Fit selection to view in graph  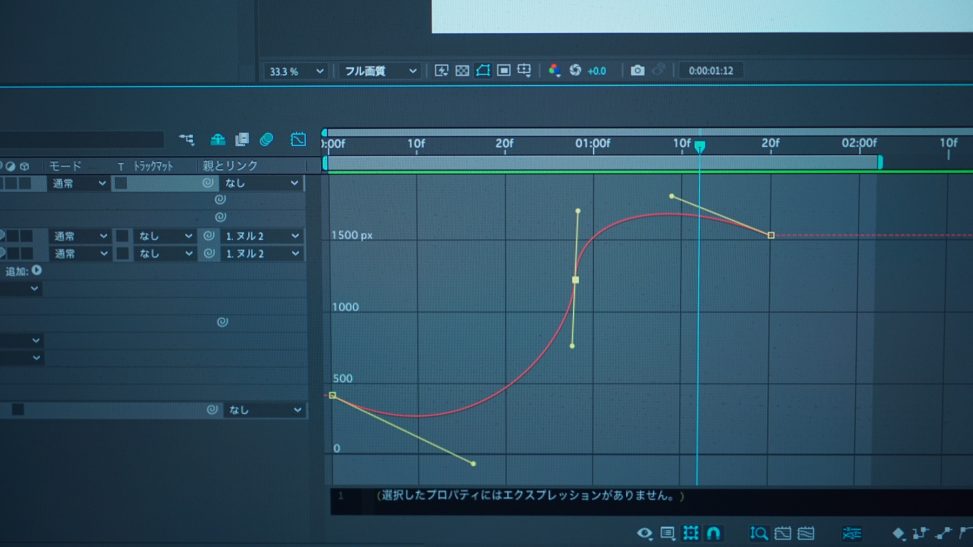tap(783, 533)
